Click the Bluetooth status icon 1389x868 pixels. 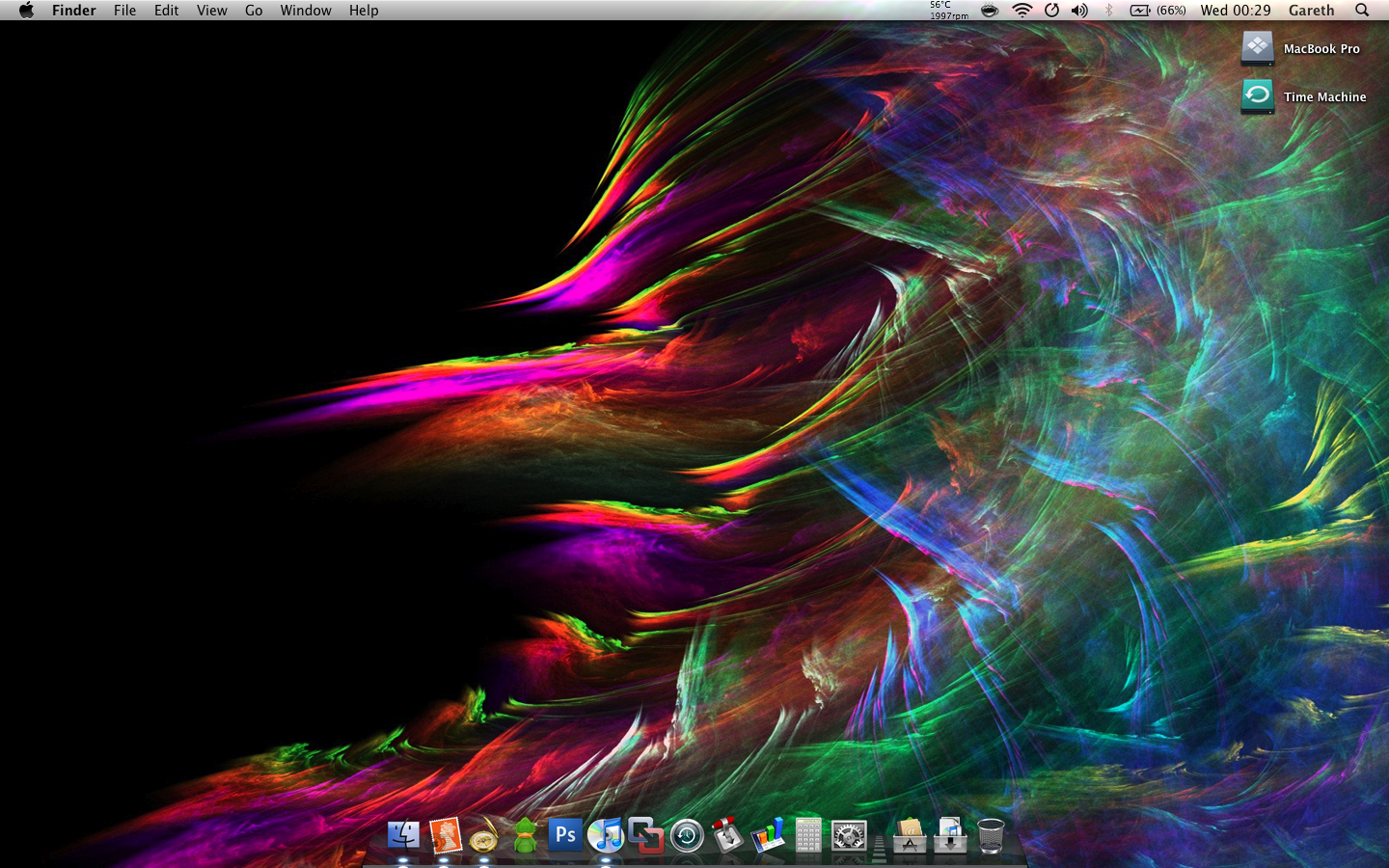point(1109,11)
